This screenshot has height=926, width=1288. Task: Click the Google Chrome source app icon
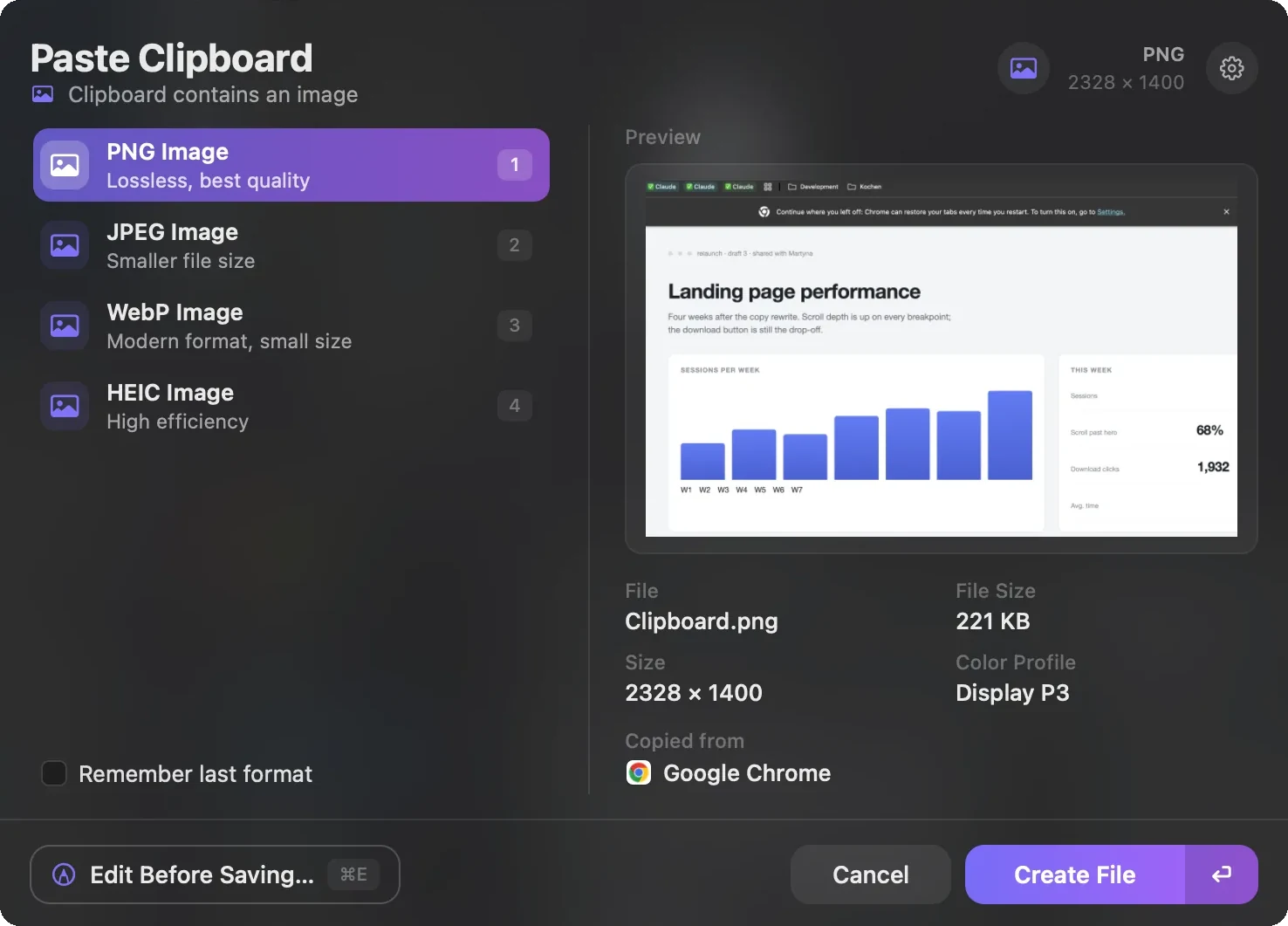click(x=639, y=773)
